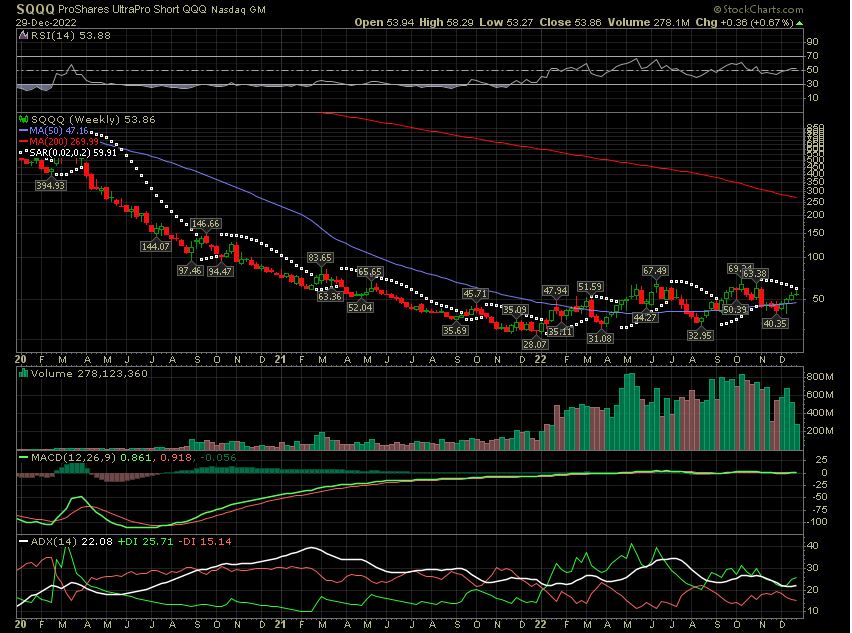Screen dimensions: 852x633
Task: Click the 52.04 price annotation
Action: click(x=360, y=307)
